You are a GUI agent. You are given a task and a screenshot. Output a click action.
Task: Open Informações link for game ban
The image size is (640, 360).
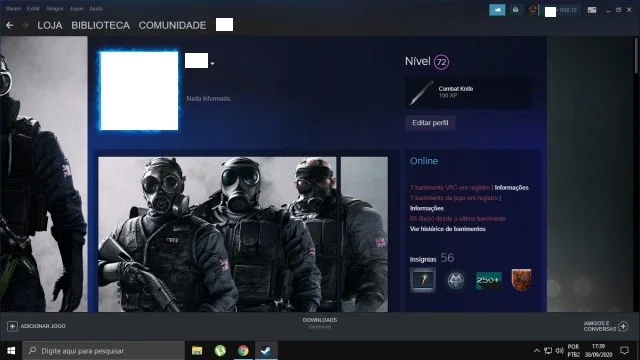[x=427, y=208]
